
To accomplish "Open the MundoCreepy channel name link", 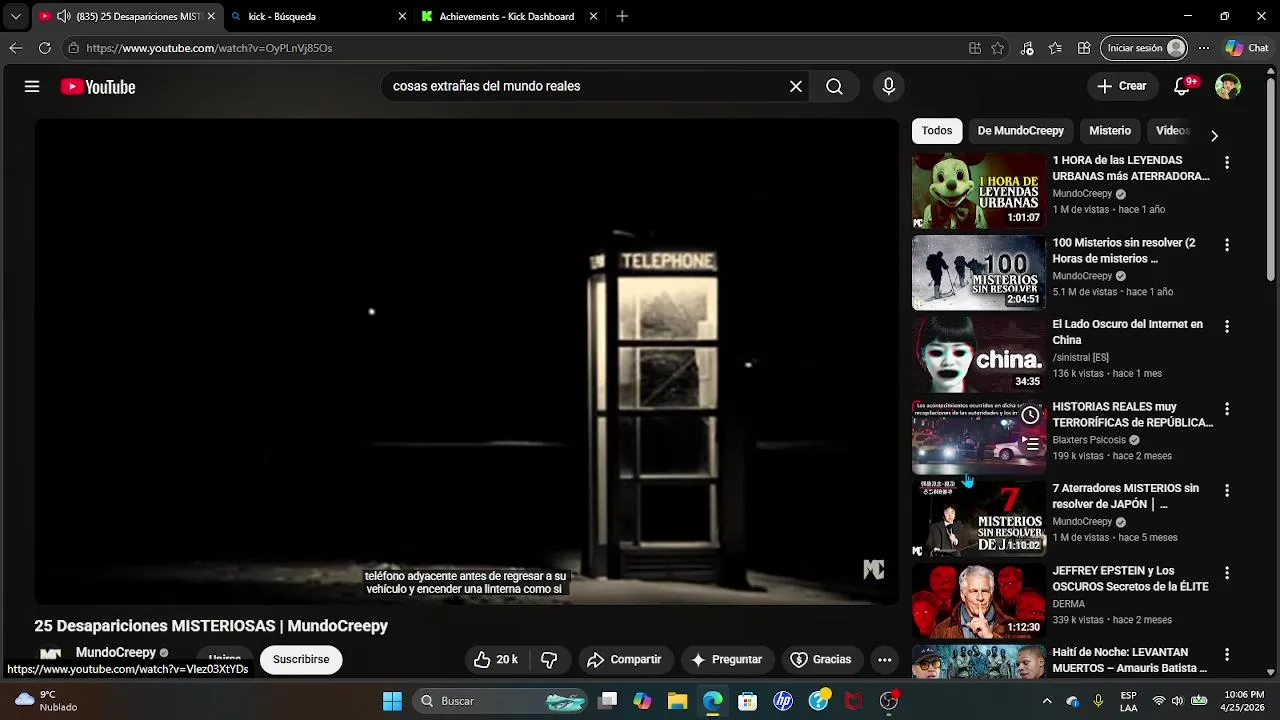I will (x=116, y=652).
